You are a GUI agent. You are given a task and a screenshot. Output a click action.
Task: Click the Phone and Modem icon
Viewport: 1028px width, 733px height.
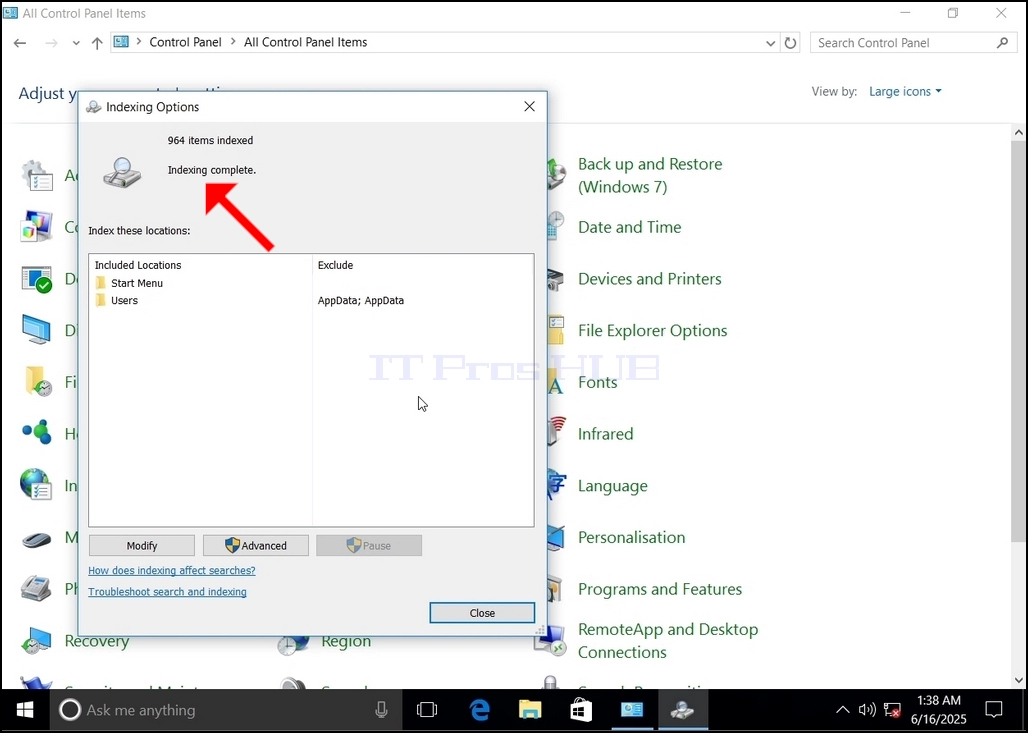coord(36,588)
